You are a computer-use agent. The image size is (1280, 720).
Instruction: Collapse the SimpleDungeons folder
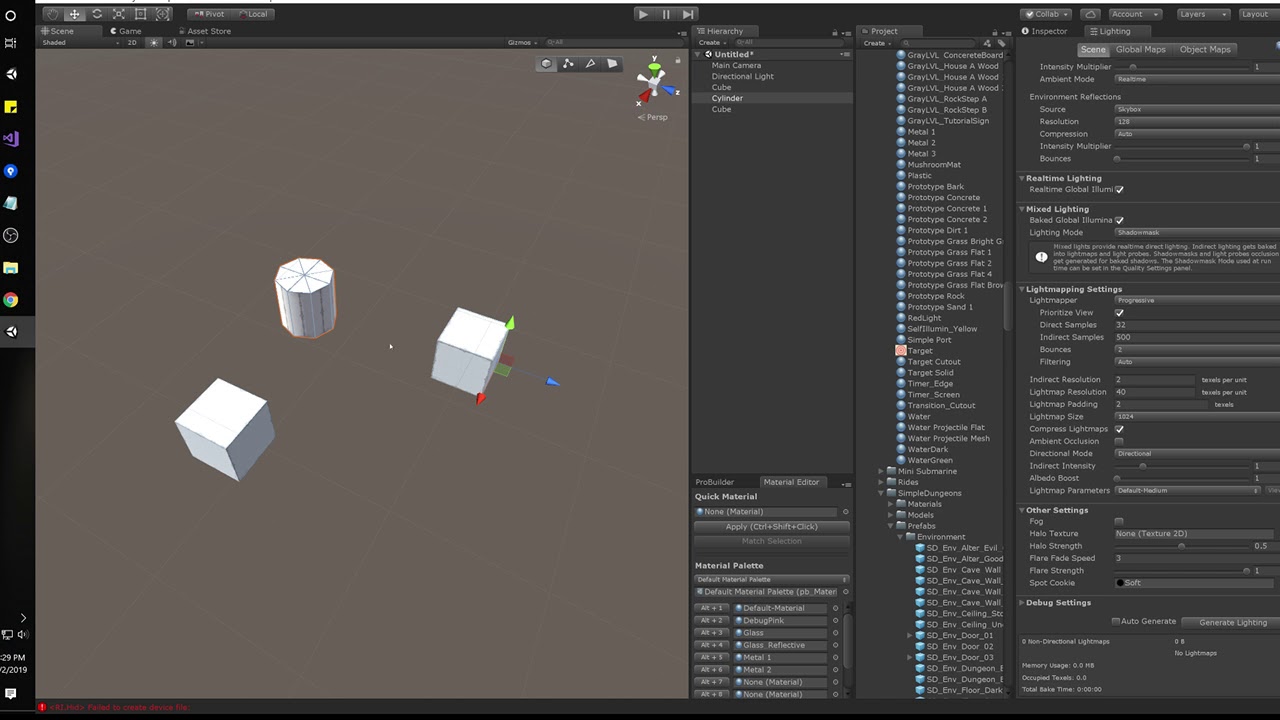(x=881, y=493)
